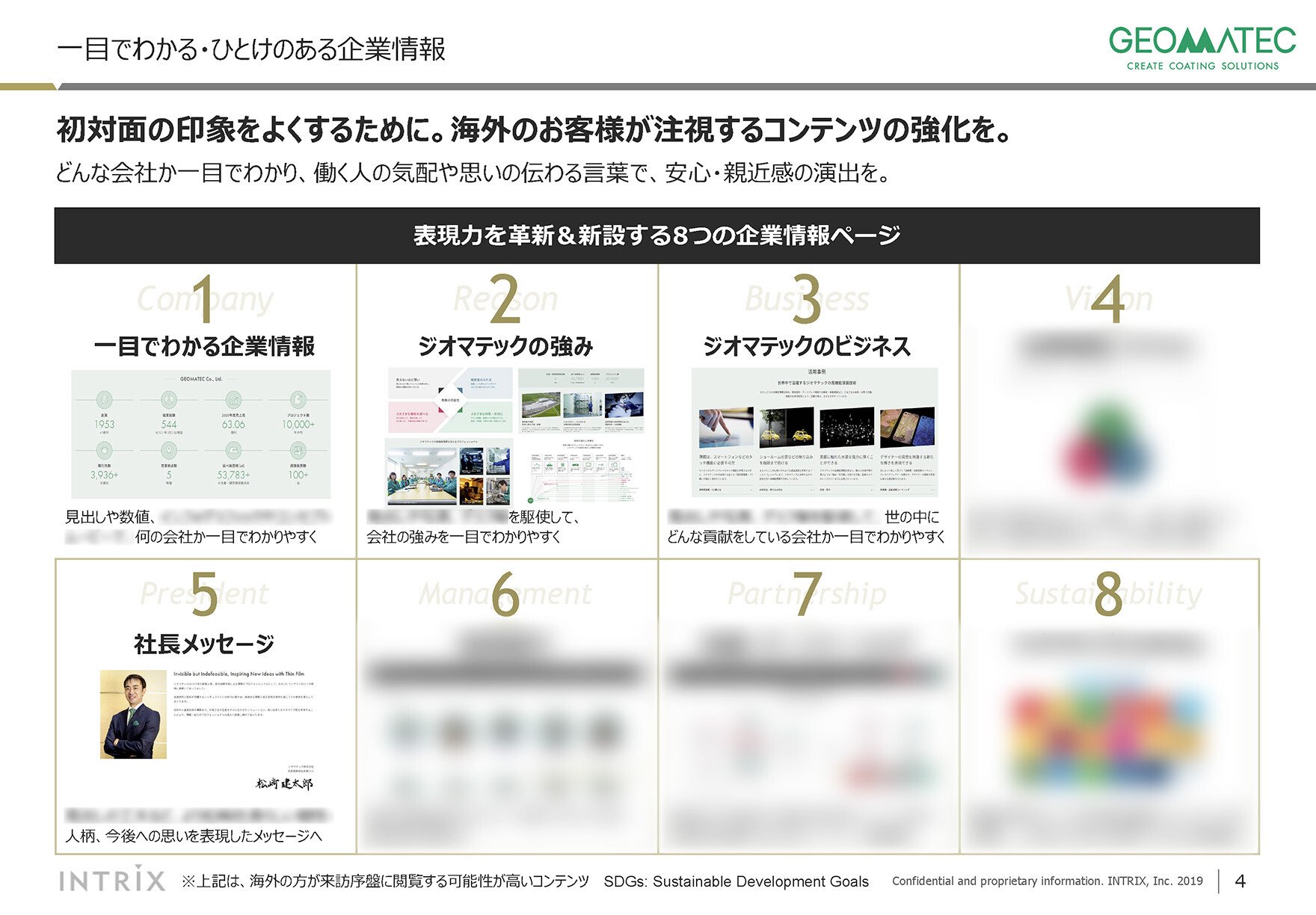Click the number 7 Partnership heading

point(807,594)
